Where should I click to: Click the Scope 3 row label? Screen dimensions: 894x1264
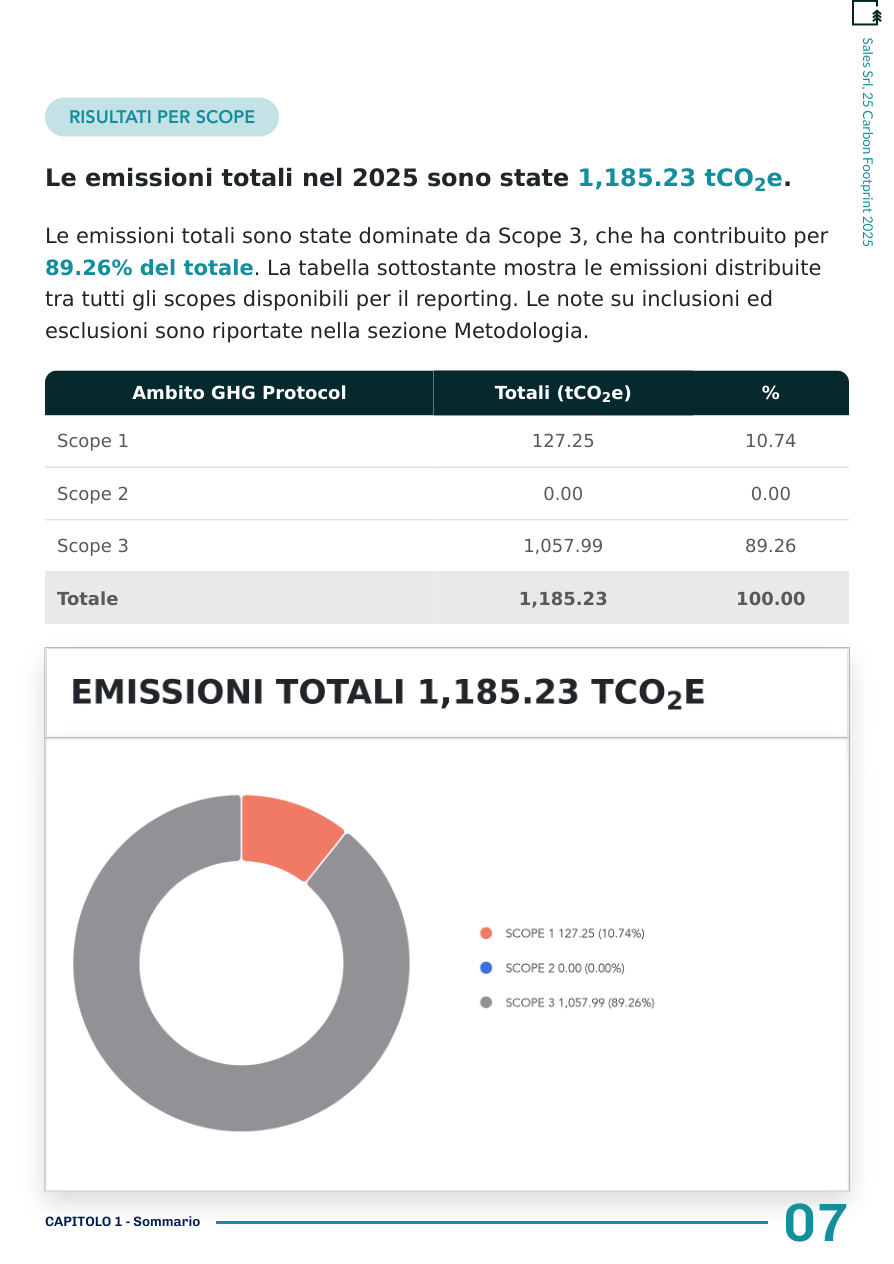point(92,546)
